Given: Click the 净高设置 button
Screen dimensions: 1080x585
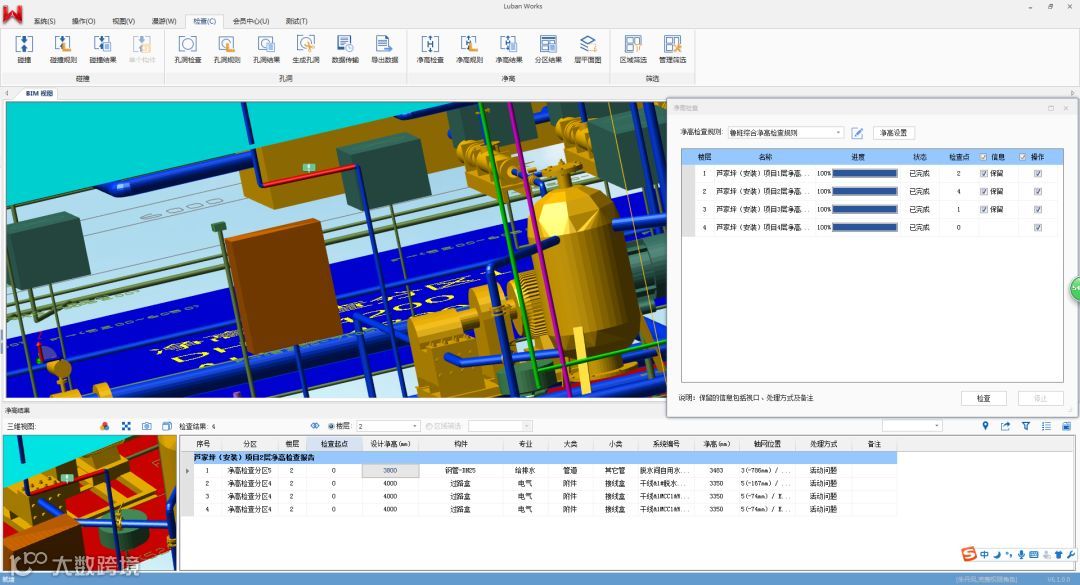Looking at the screenshot, I should point(893,133).
